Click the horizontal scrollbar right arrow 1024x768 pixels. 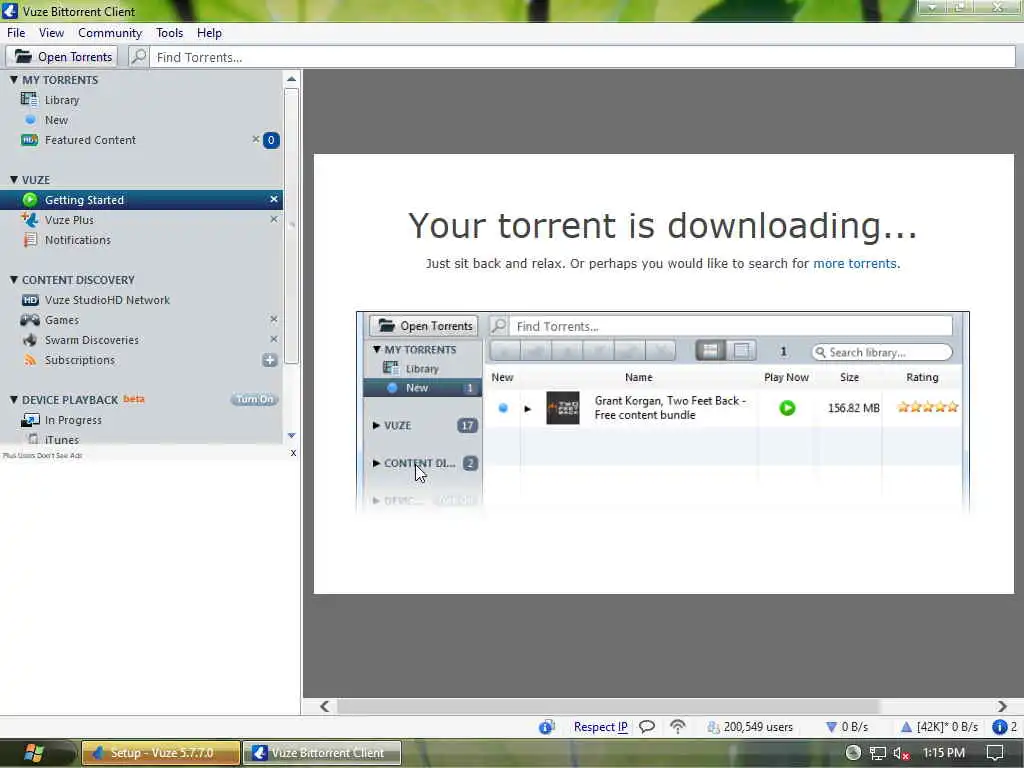pos(1002,706)
